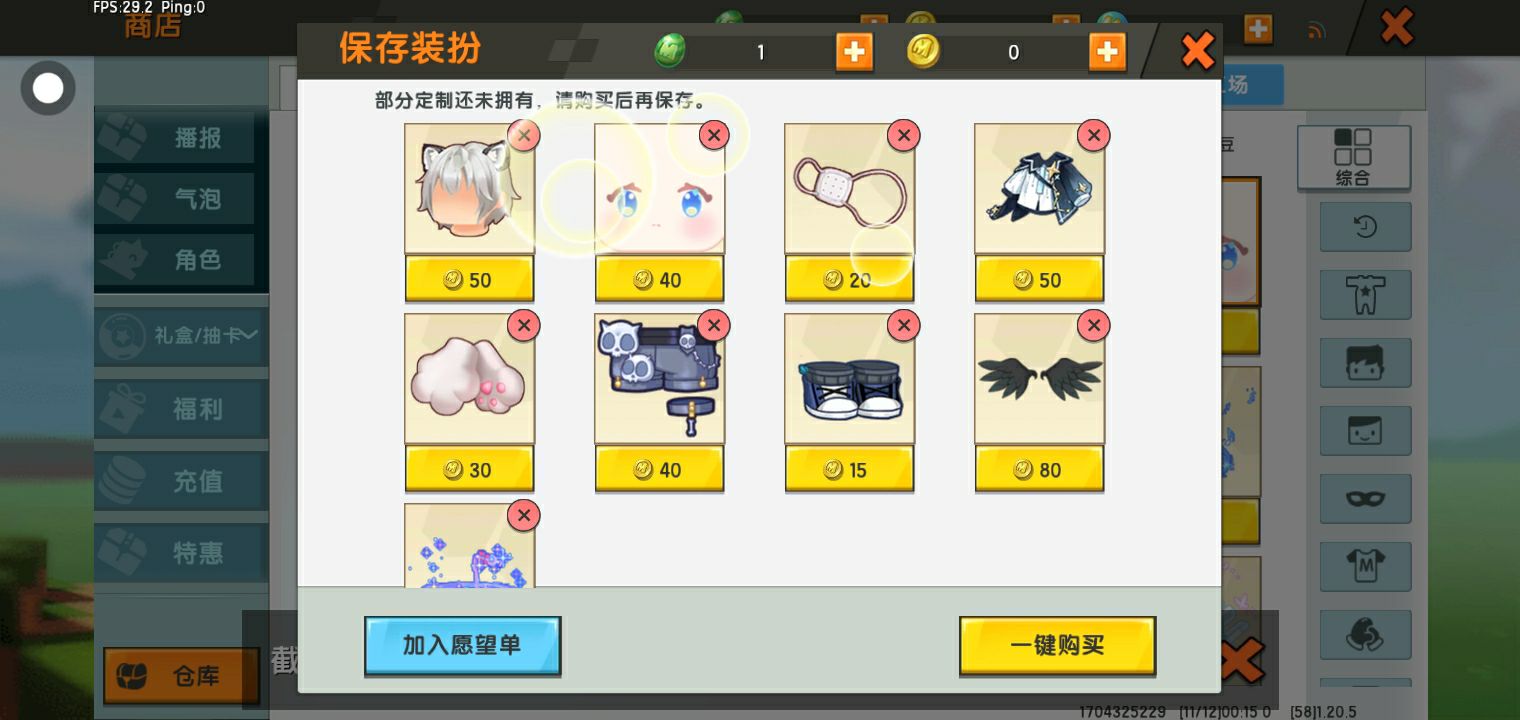The height and width of the screenshot is (720, 1520).
Task: Expand the 礼盒/抽卡 menu
Action: (180, 336)
